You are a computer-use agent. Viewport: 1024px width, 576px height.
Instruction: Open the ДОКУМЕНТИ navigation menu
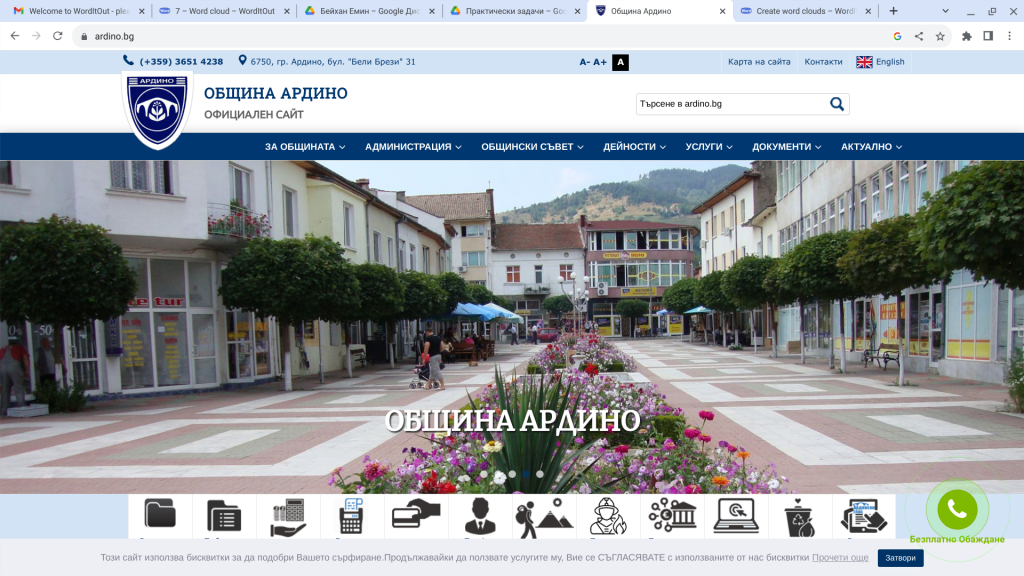coord(787,147)
